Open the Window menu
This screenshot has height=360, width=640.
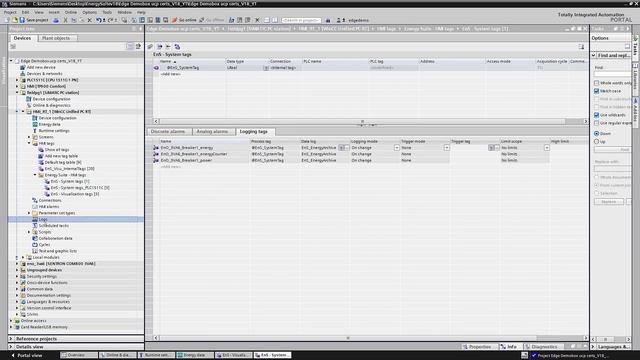pyautogui.click(x=124, y=12)
